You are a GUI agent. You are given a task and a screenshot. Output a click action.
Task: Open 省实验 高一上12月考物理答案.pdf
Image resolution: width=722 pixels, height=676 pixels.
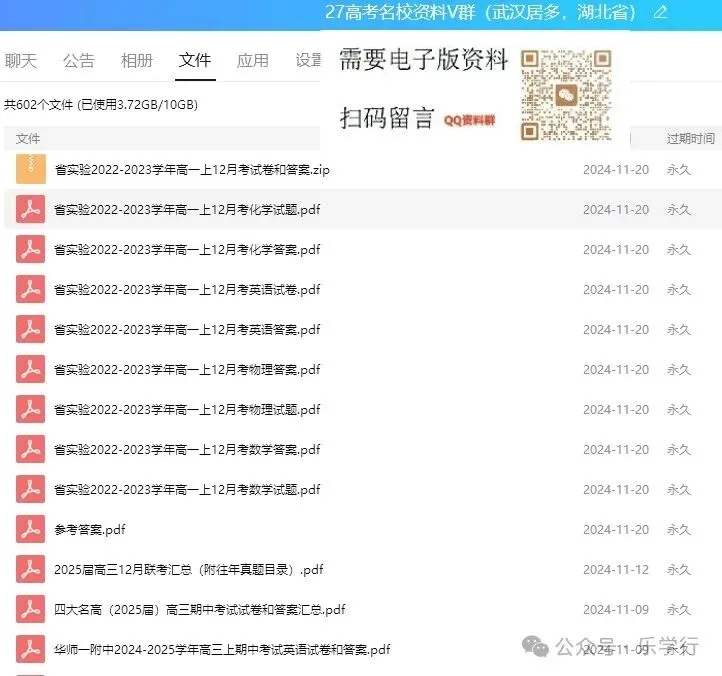(187, 370)
